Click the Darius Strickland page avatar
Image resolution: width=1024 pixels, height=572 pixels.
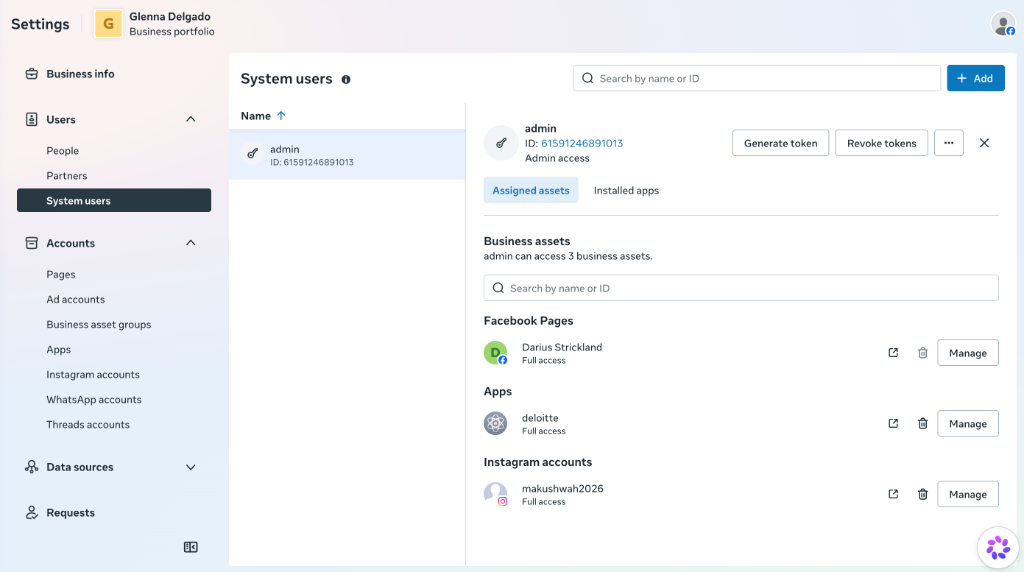coord(496,353)
